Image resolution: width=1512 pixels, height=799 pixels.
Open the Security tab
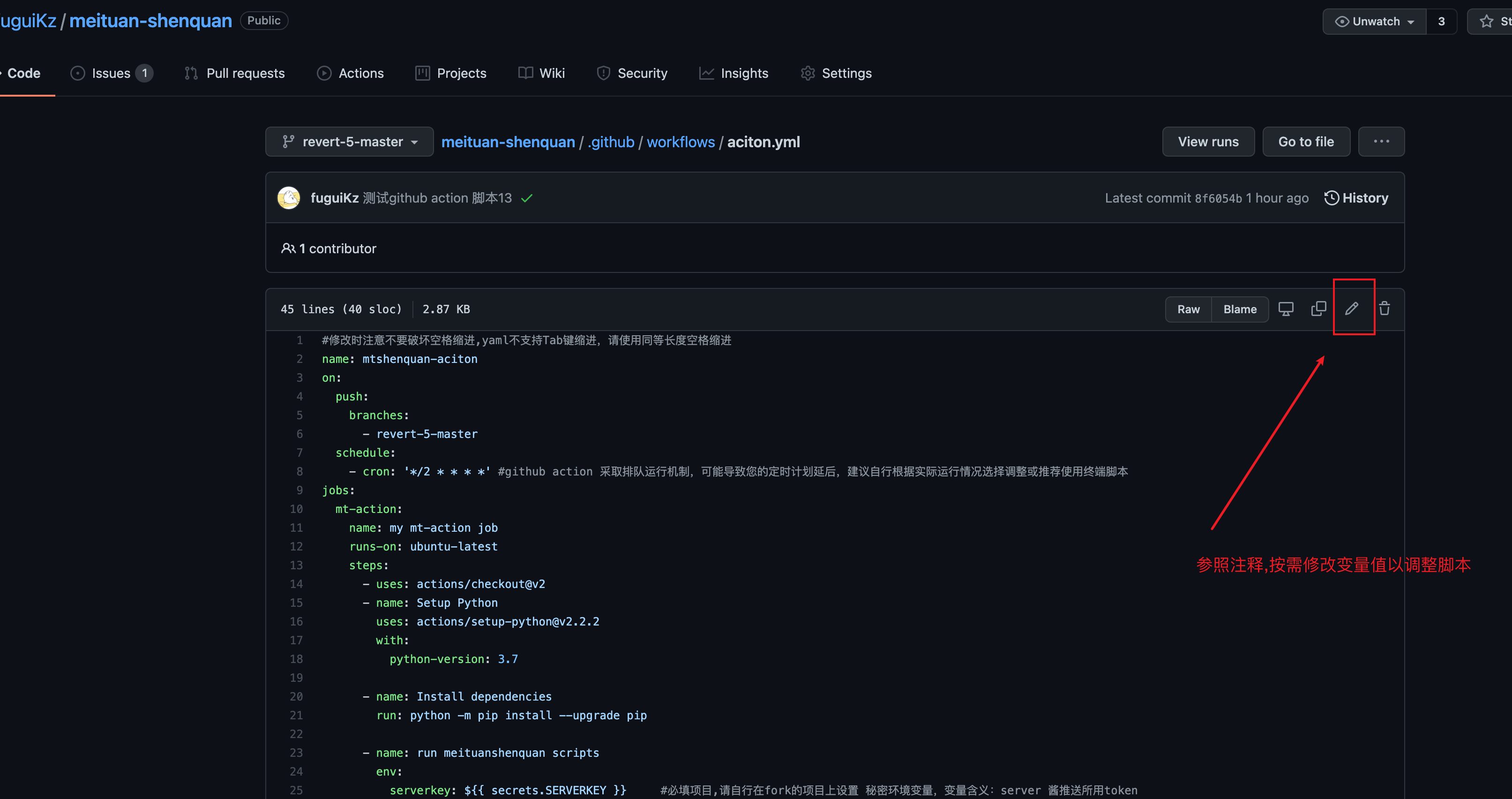tap(632, 74)
